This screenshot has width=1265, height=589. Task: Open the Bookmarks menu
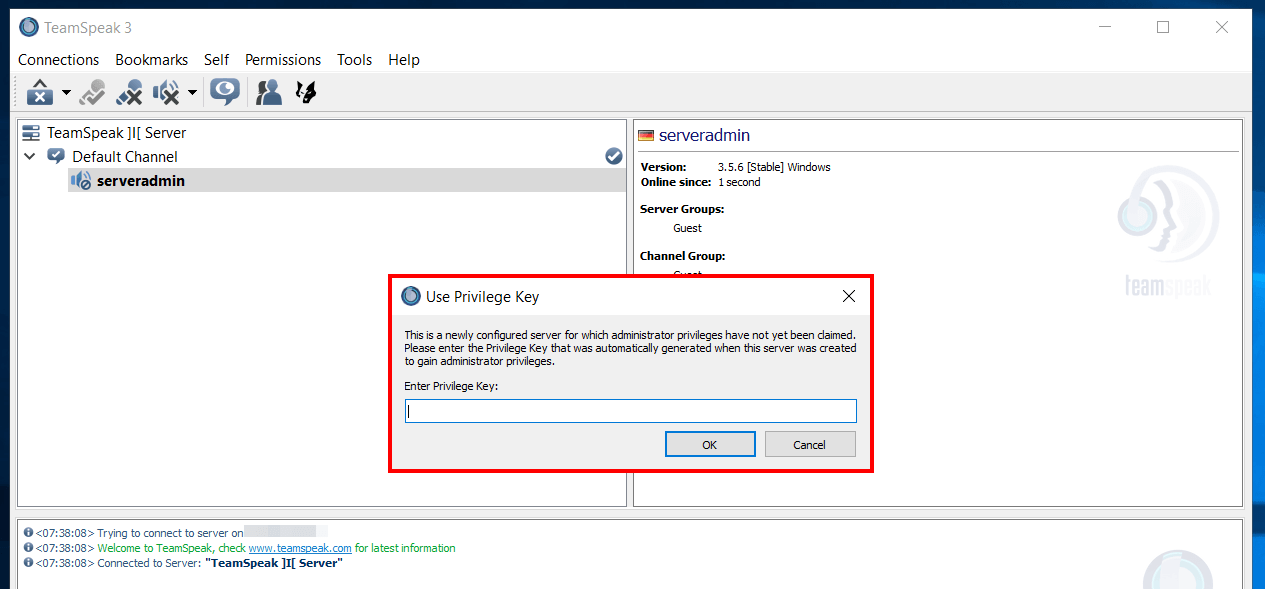pyautogui.click(x=151, y=60)
